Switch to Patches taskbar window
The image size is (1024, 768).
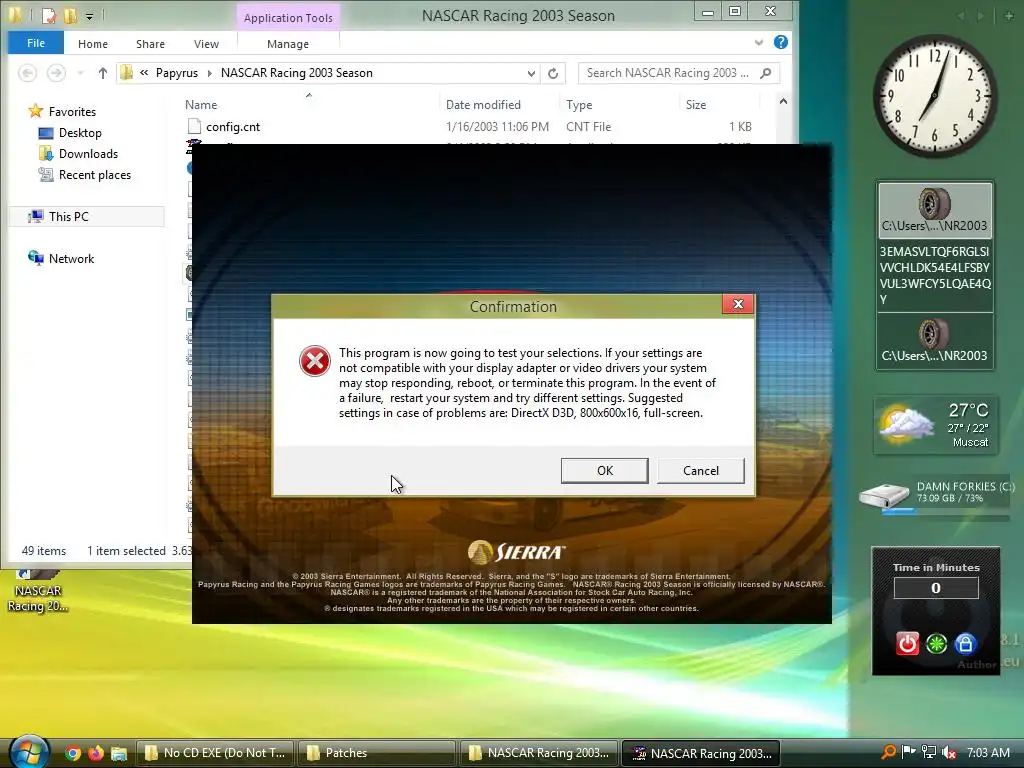377,753
